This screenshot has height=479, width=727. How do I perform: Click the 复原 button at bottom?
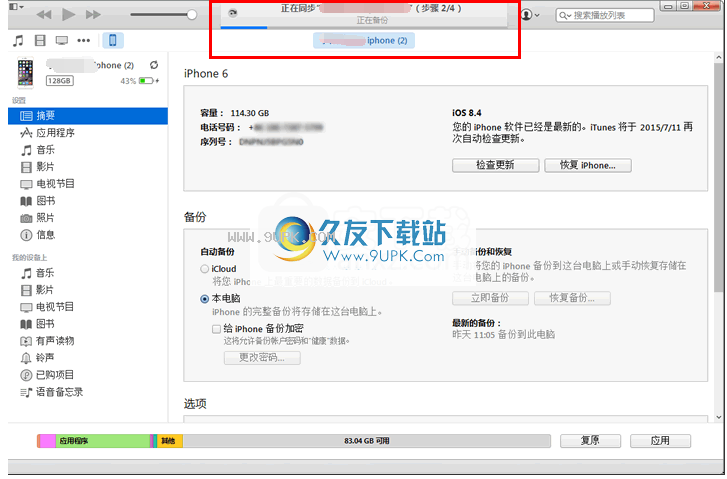point(590,441)
